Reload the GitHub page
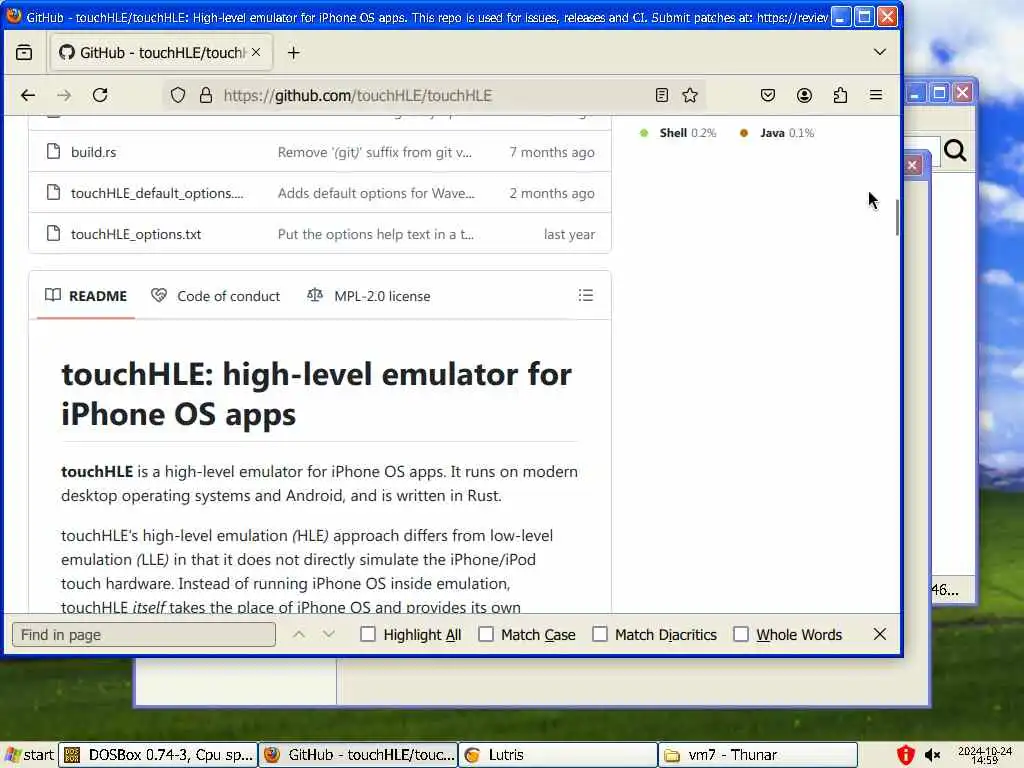 [x=100, y=95]
